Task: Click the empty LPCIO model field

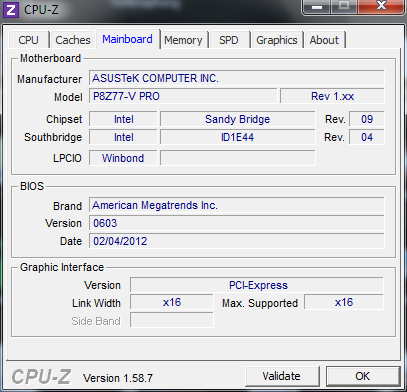Action: click(238, 158)
